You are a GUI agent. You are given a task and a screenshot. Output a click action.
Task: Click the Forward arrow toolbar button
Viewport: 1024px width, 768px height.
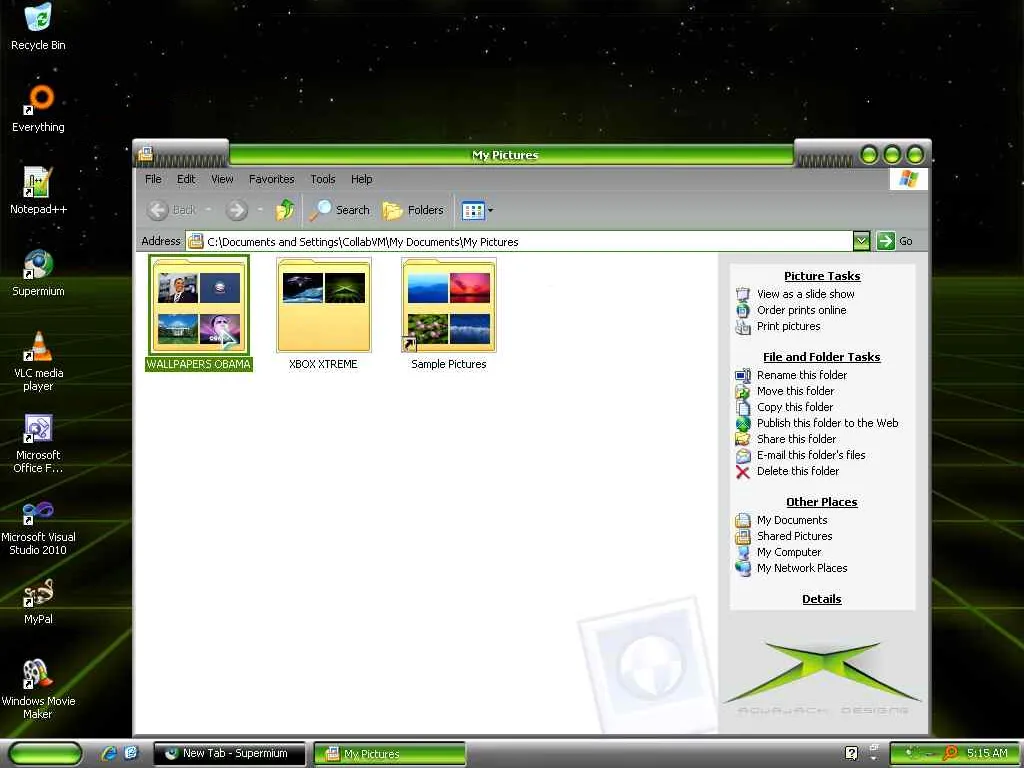tap(236, 210)
